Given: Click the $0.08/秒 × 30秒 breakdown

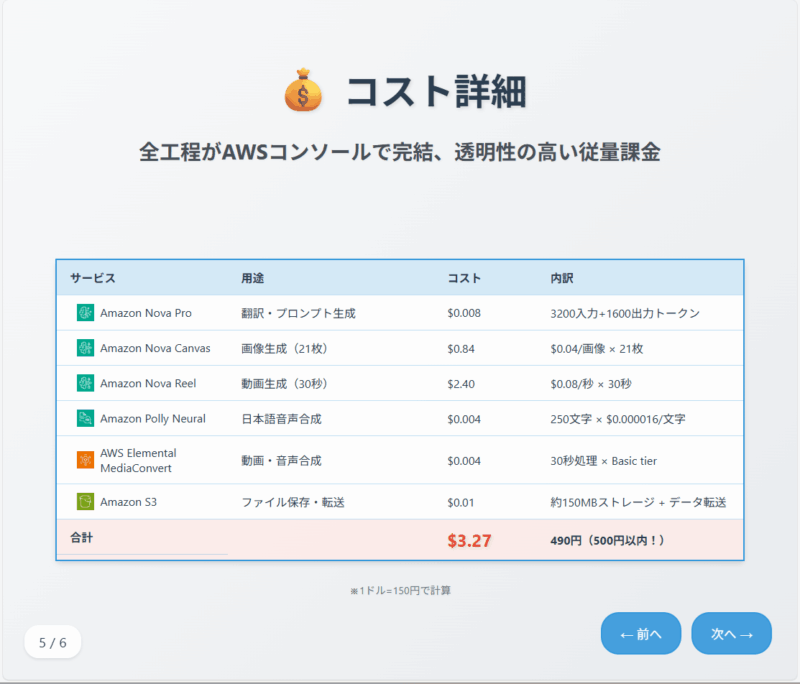Looking at the screenshot, I should [x=591, y=384].
